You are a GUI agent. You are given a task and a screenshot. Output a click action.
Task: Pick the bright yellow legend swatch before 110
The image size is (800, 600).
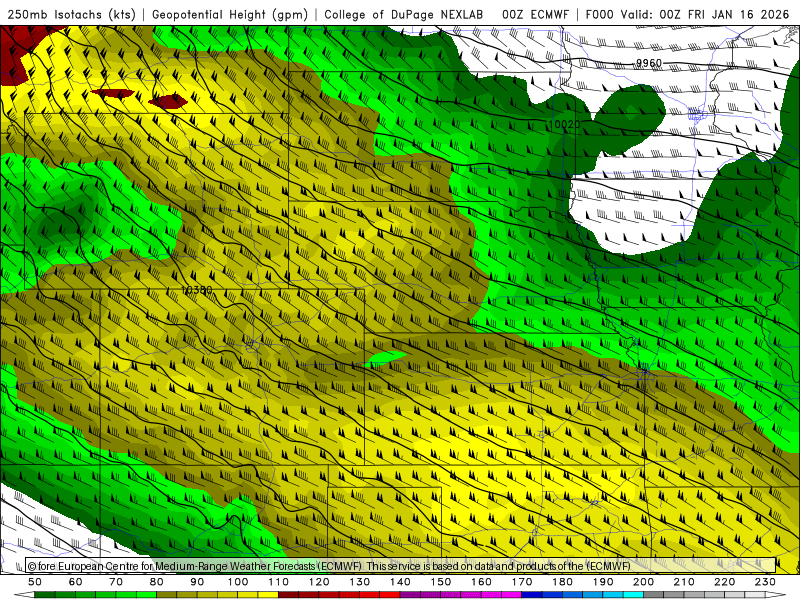(268, 595)
